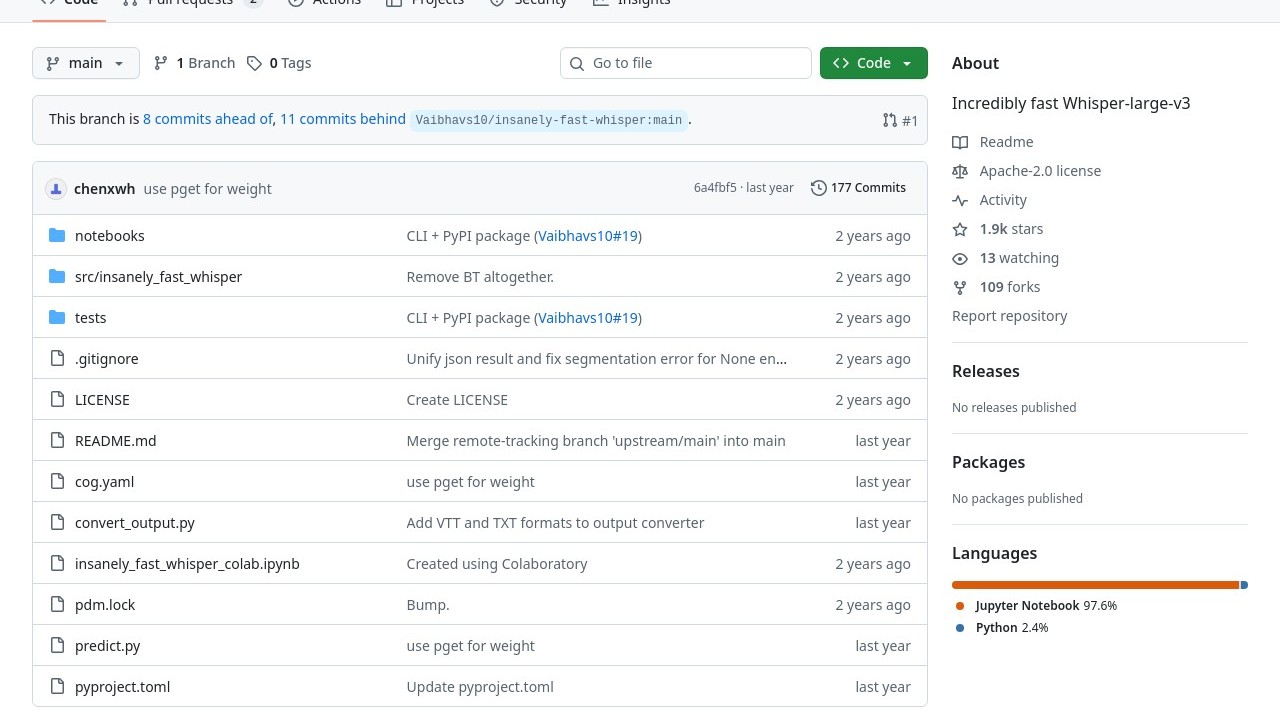Open commit history via the 177 Commits clock icon
Viewport: 1280px width, 720px height.
point(819,188)
